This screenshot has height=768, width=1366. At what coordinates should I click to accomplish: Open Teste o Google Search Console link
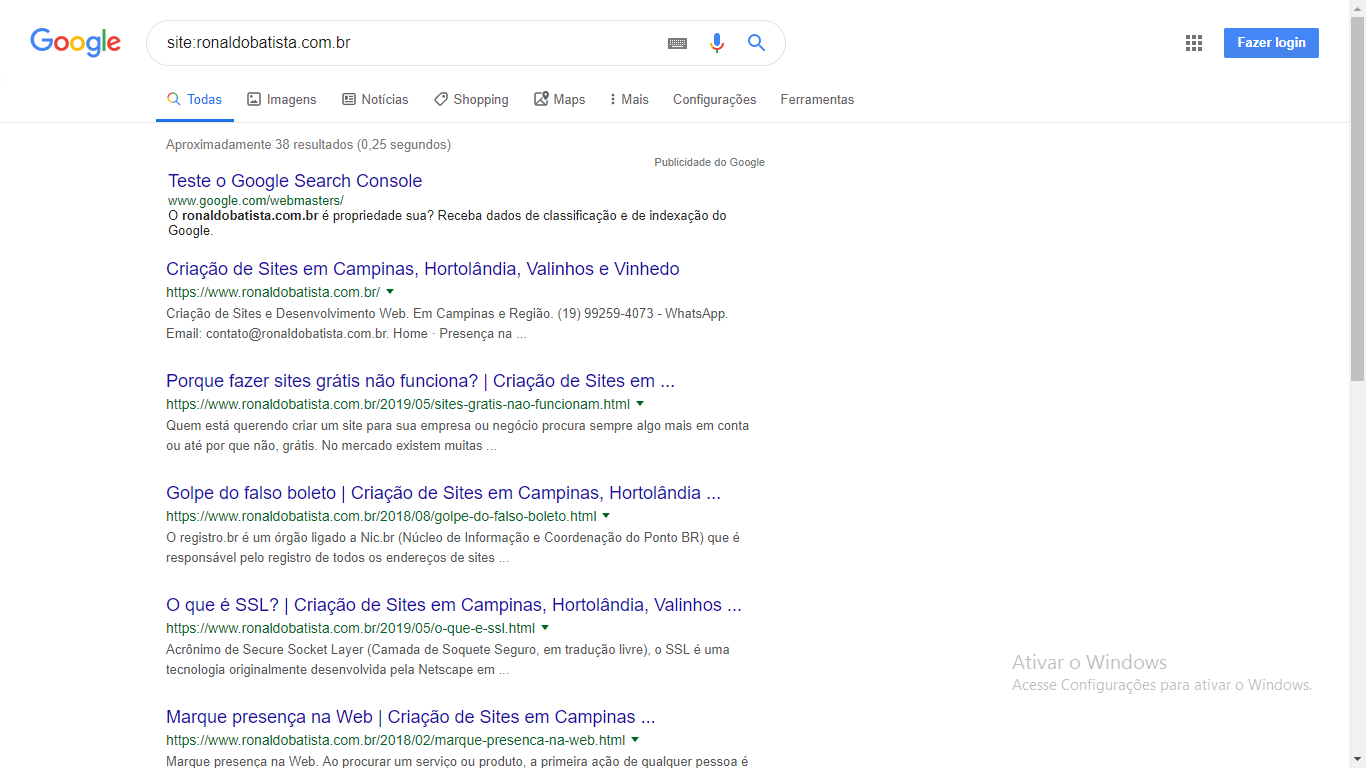[295, 181]
